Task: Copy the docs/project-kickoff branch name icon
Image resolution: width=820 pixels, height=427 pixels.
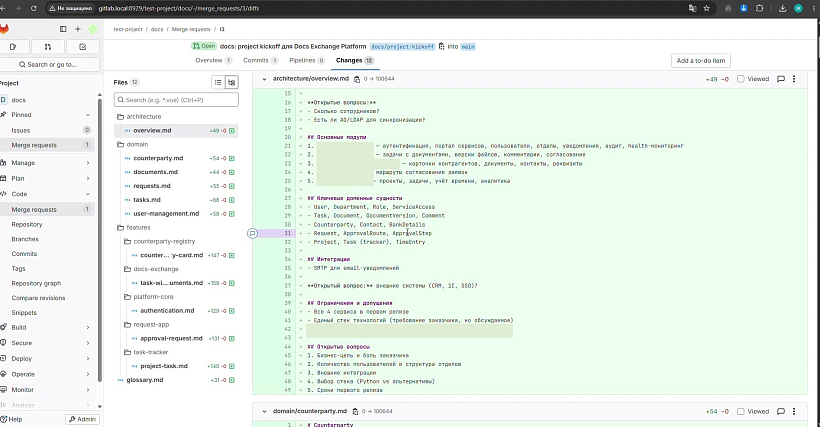Action: 441,47
